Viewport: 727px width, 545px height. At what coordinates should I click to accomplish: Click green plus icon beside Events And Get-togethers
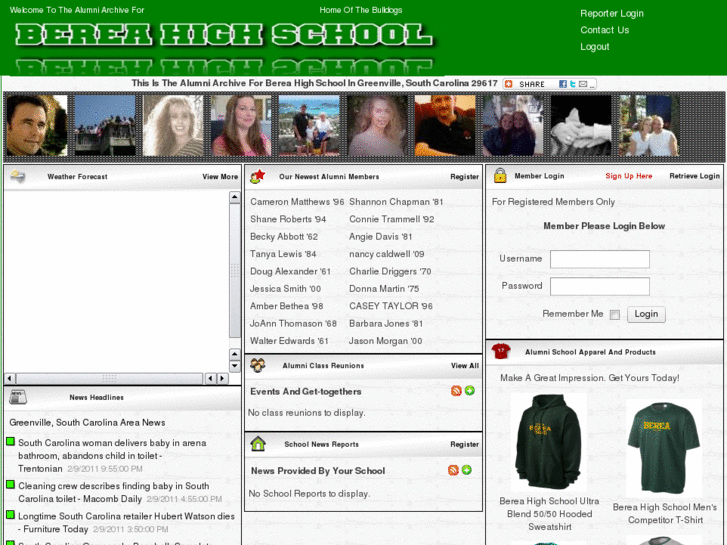[470, 391]
